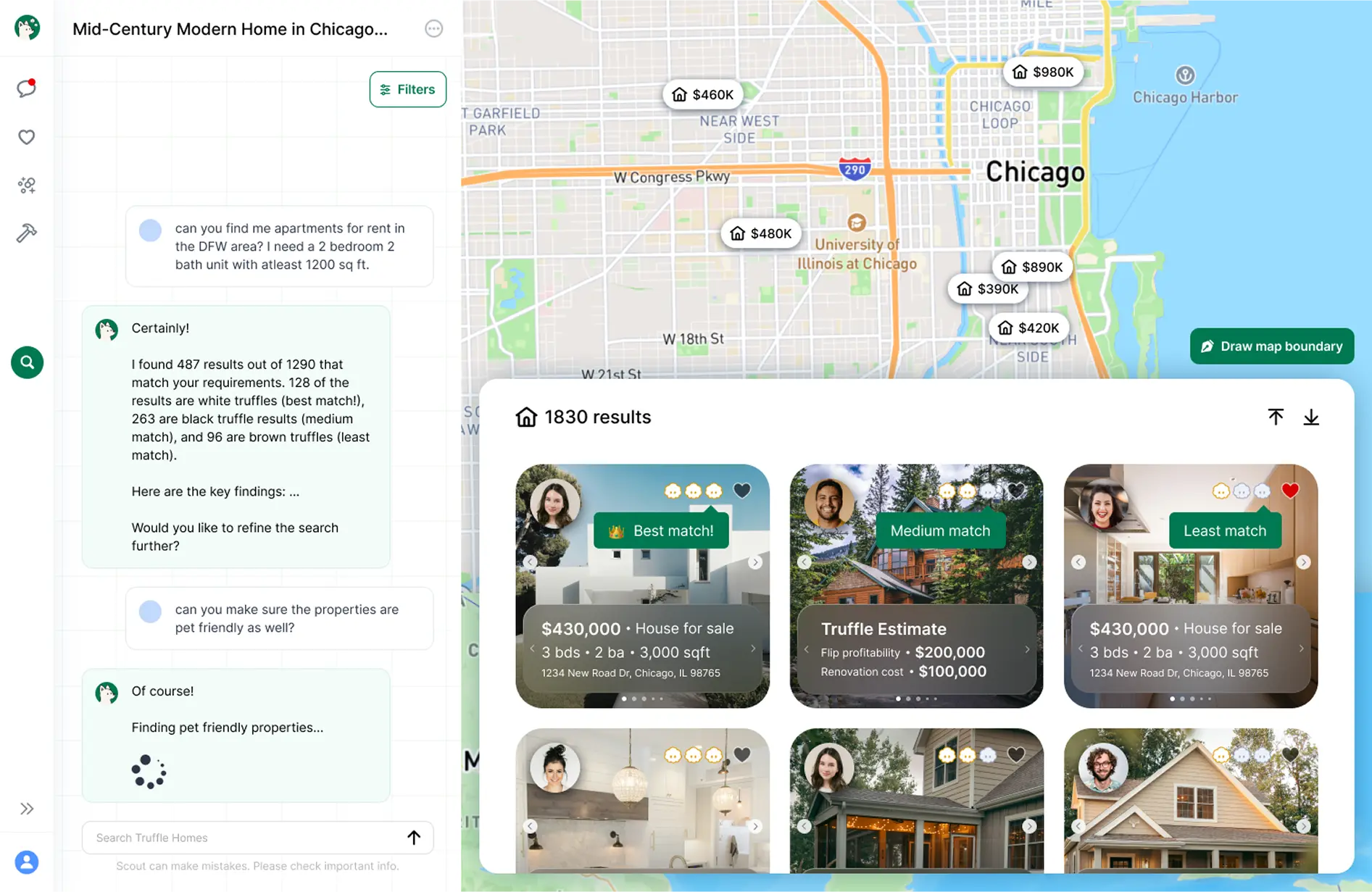
Task: Click agent avatar on chandelier kitchen card
Action: 554,767
